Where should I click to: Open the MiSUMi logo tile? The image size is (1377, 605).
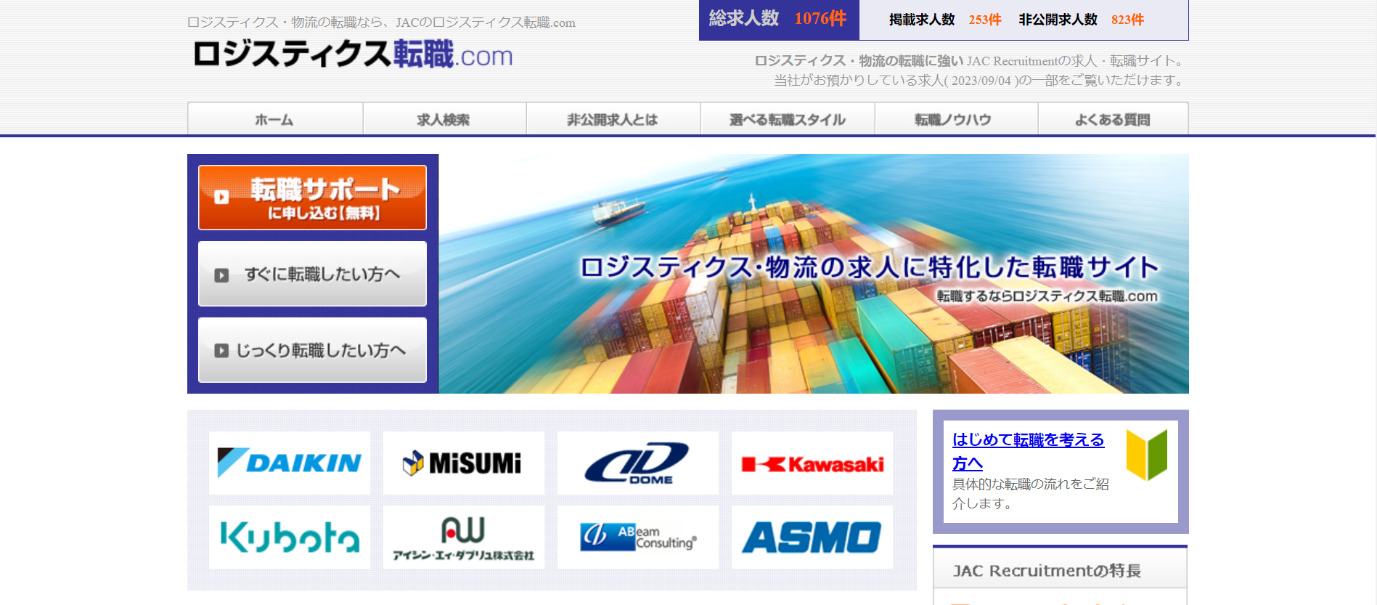point(463,463)
